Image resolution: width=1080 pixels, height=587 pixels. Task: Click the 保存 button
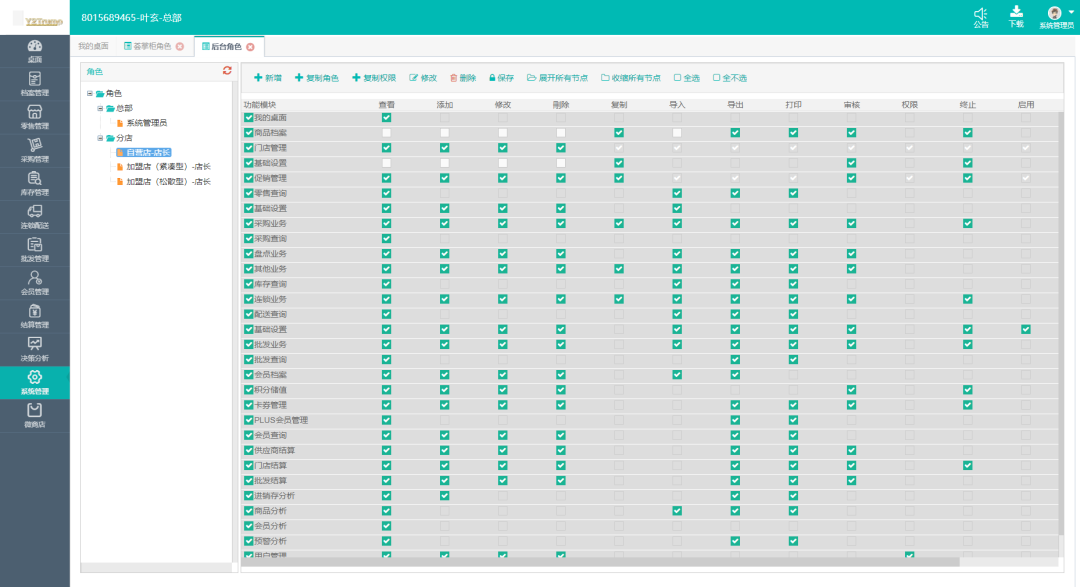(501, 78)
